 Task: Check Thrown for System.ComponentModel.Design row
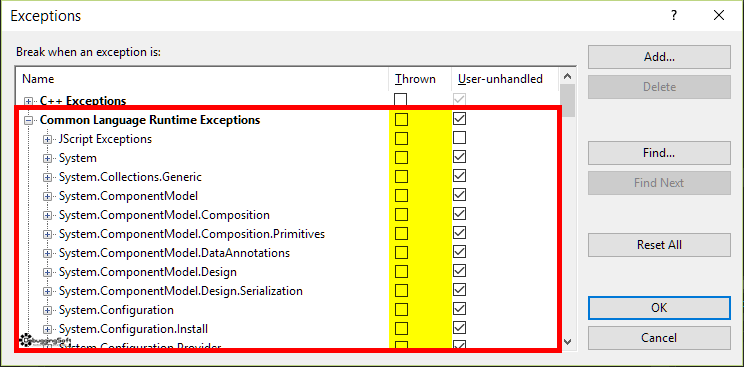click(x=401, y=271)
